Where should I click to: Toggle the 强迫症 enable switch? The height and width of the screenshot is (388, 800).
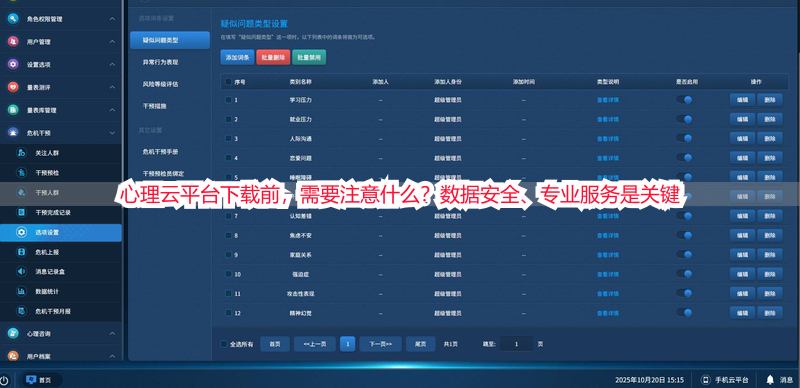684,274
